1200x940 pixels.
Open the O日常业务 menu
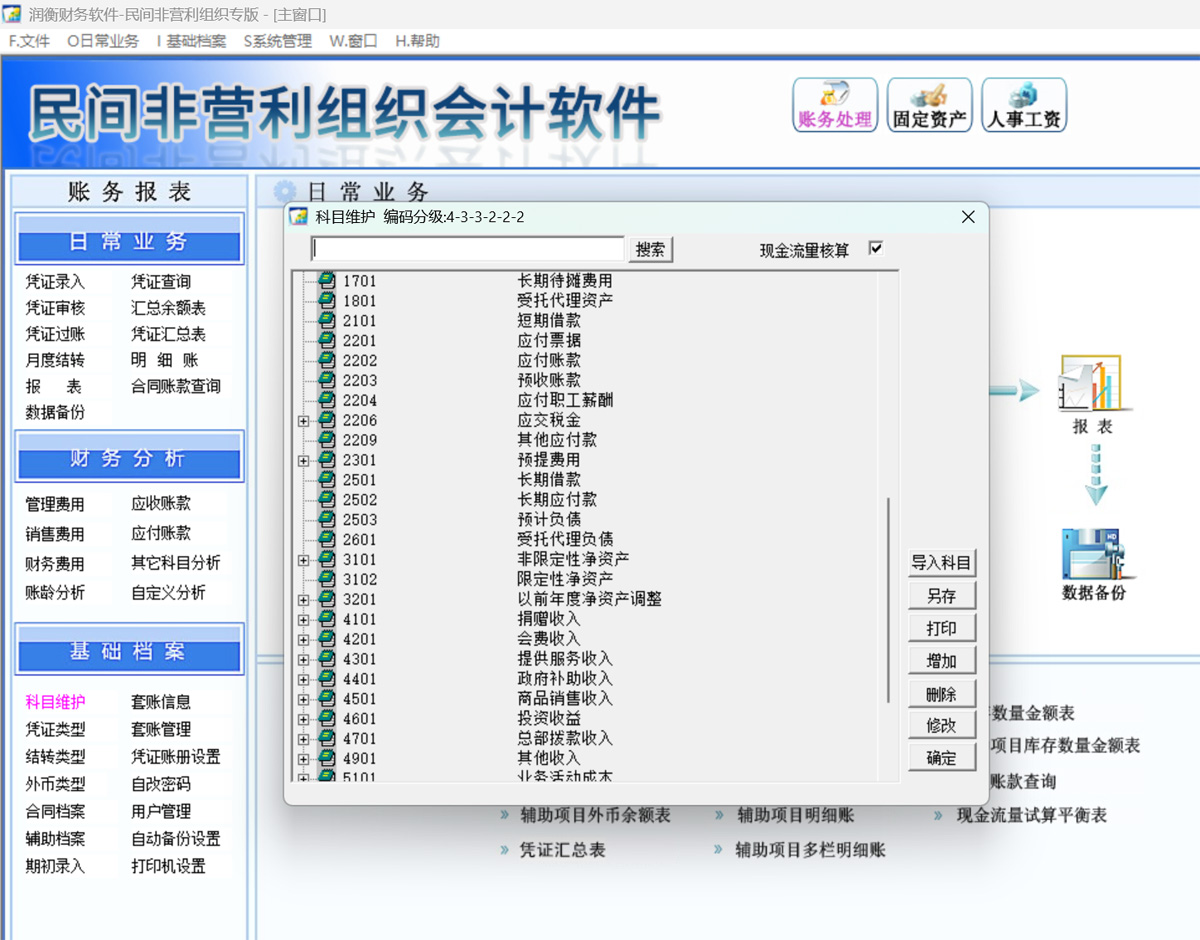tap(103, 41)
